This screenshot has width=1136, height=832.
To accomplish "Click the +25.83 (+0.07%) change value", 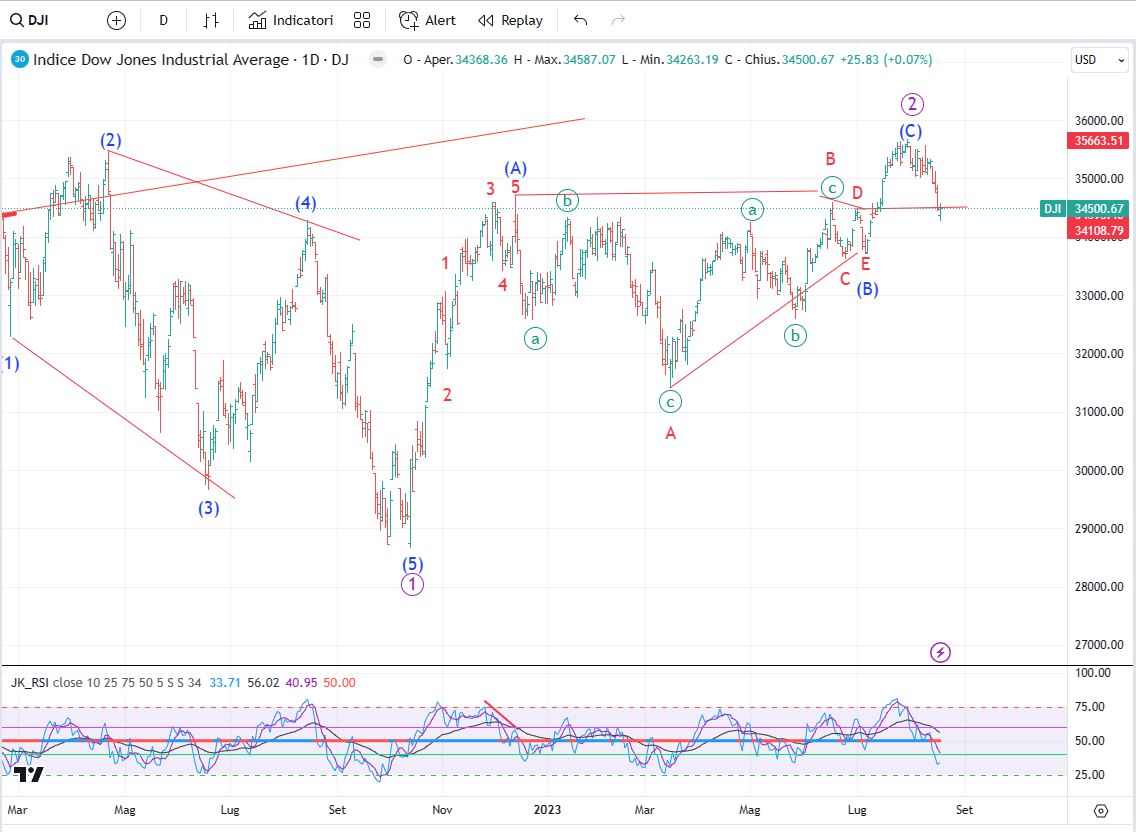I will (x=886, y=59).
